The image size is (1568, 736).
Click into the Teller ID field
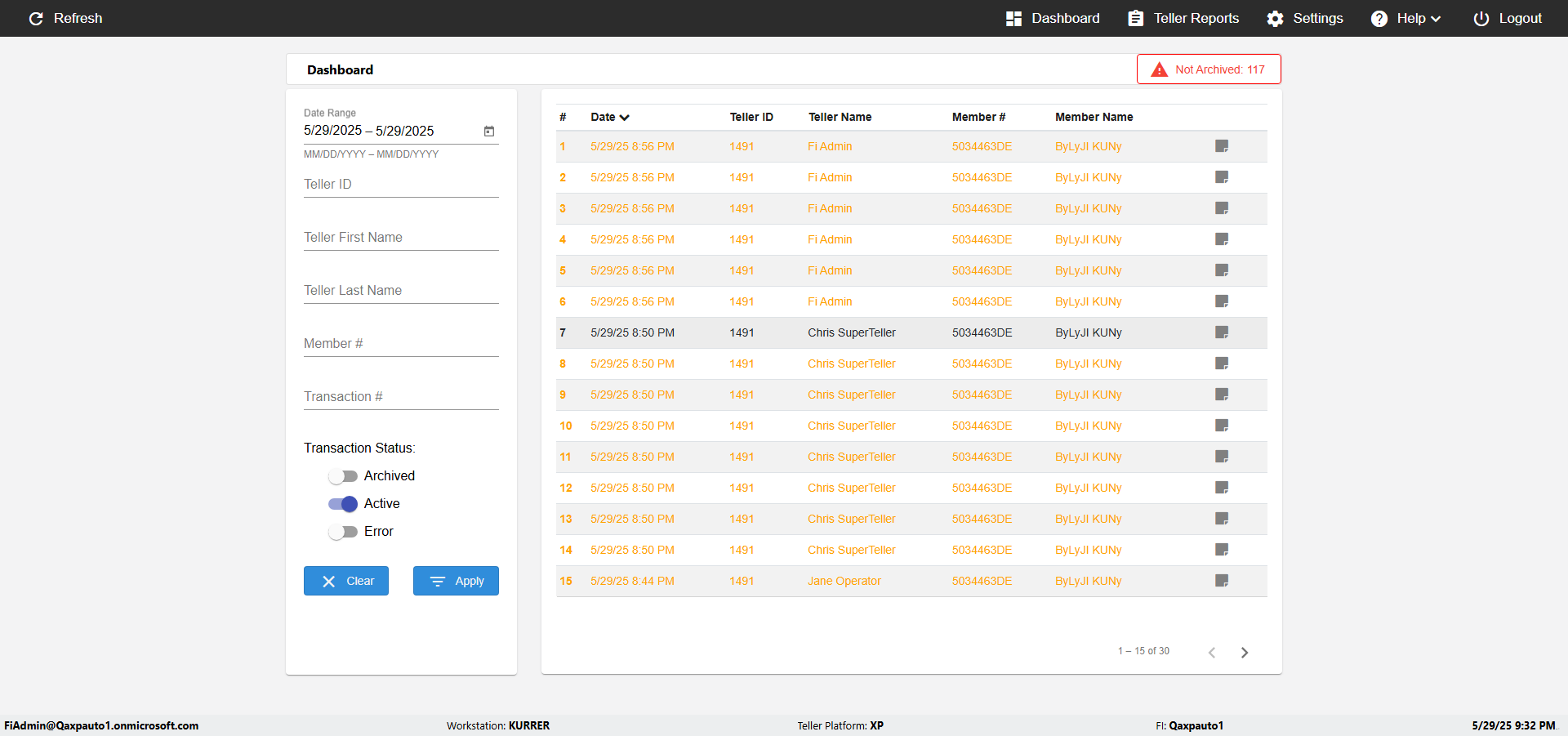(x=401, y=185)
